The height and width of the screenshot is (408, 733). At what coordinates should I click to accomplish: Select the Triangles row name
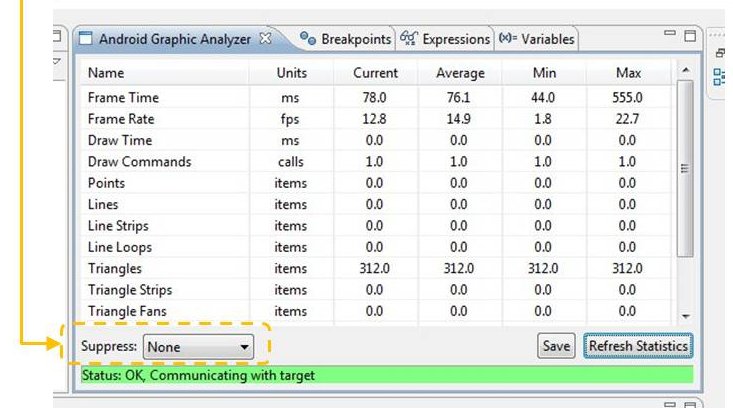(x=115, y=269)
